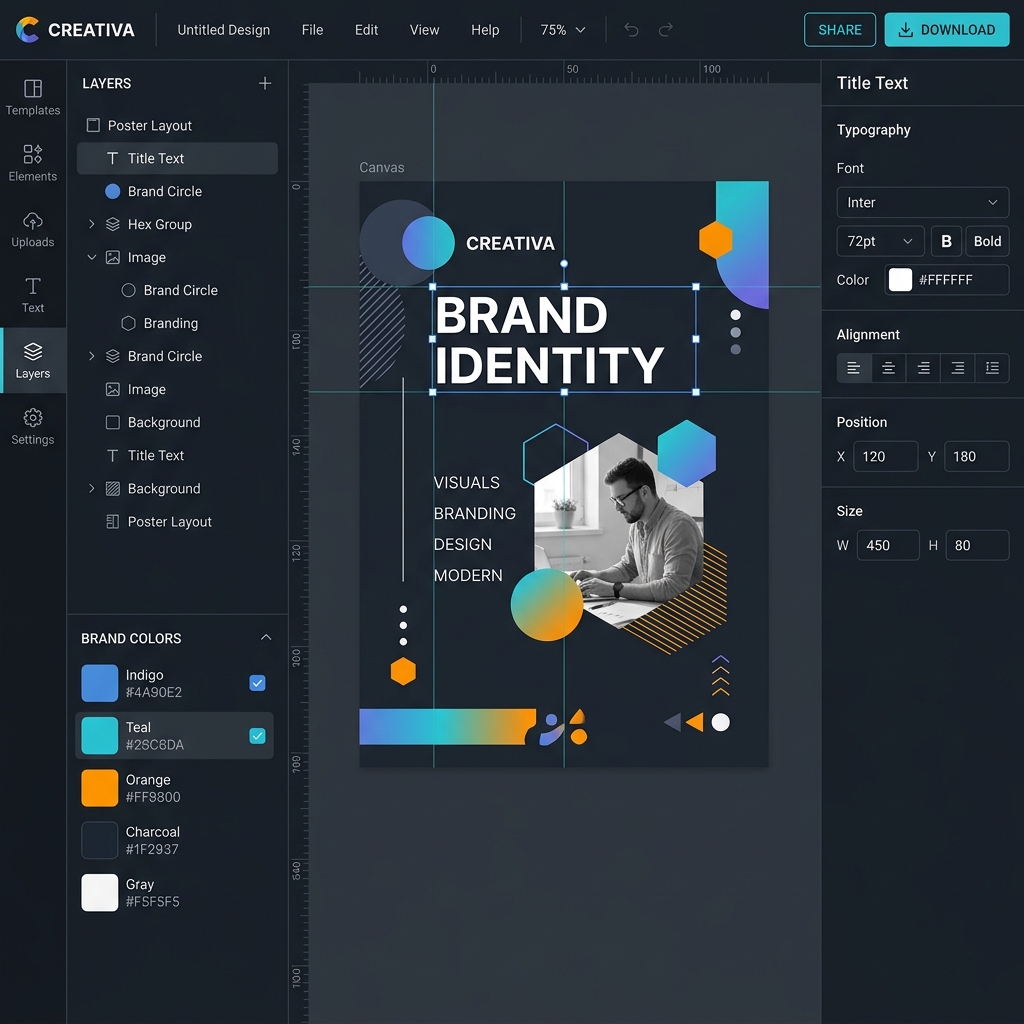Toggle the Indigo brand color checkbox
The width and height of the screenshot is (1024, 1024).
tap(257, 683)
